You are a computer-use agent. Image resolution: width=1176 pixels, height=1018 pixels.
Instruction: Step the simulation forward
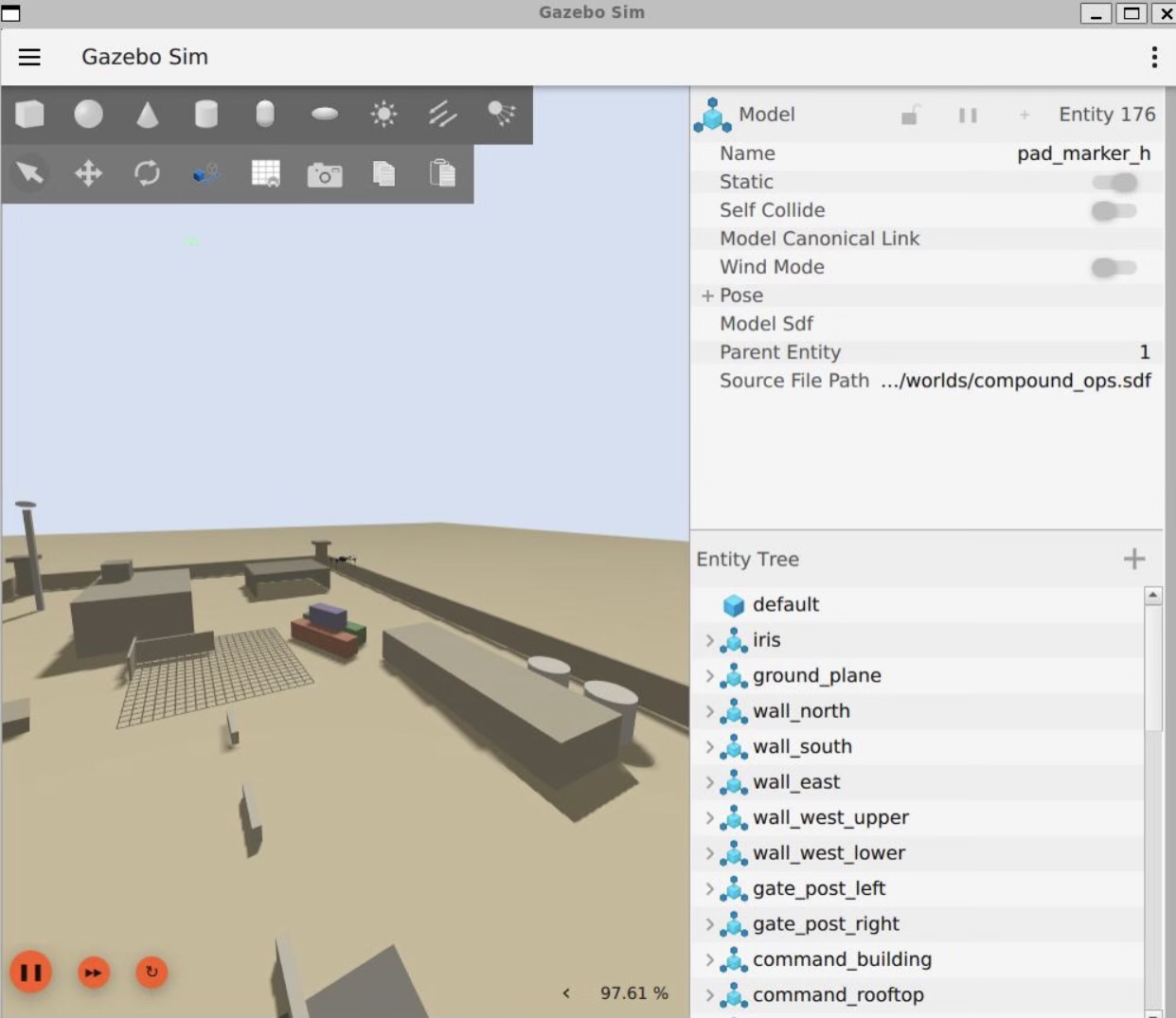click(x=93, y=973)
